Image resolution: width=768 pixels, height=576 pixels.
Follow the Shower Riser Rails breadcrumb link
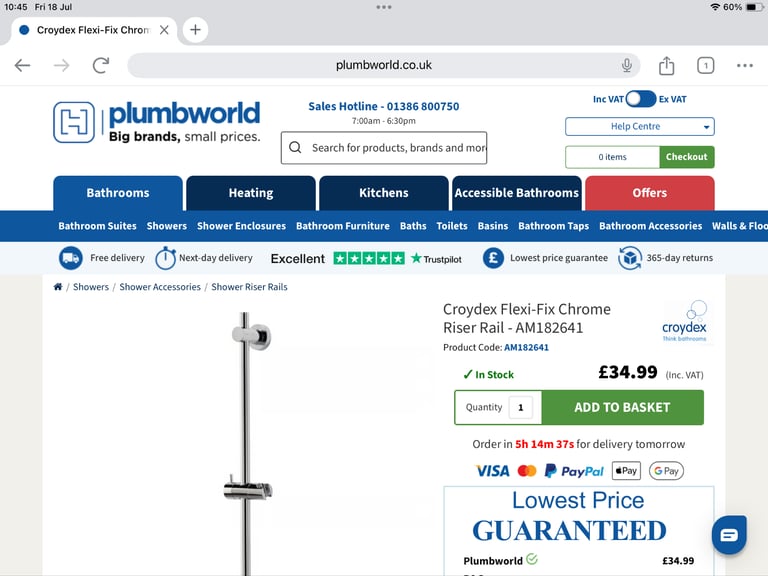tap(249, 287)
